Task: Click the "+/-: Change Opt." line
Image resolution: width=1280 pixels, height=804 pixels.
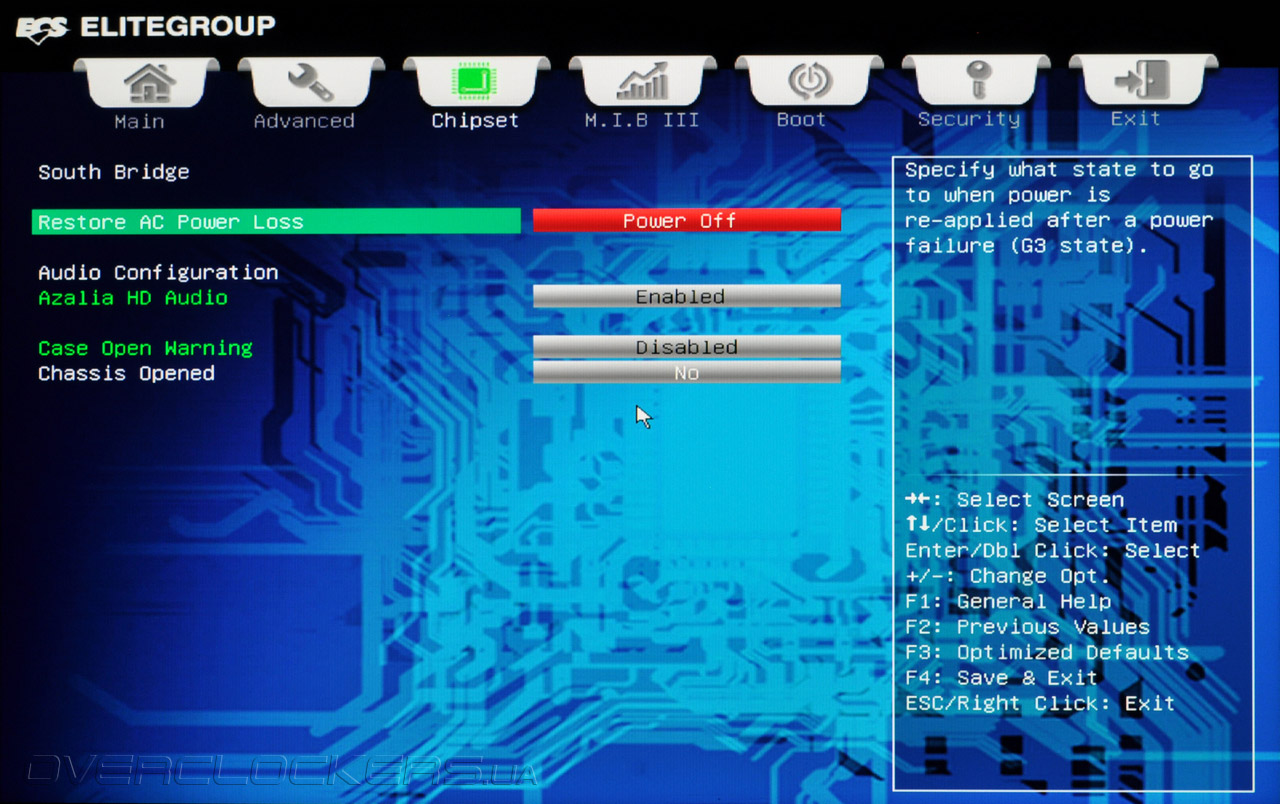Action: coord(1008,576)
